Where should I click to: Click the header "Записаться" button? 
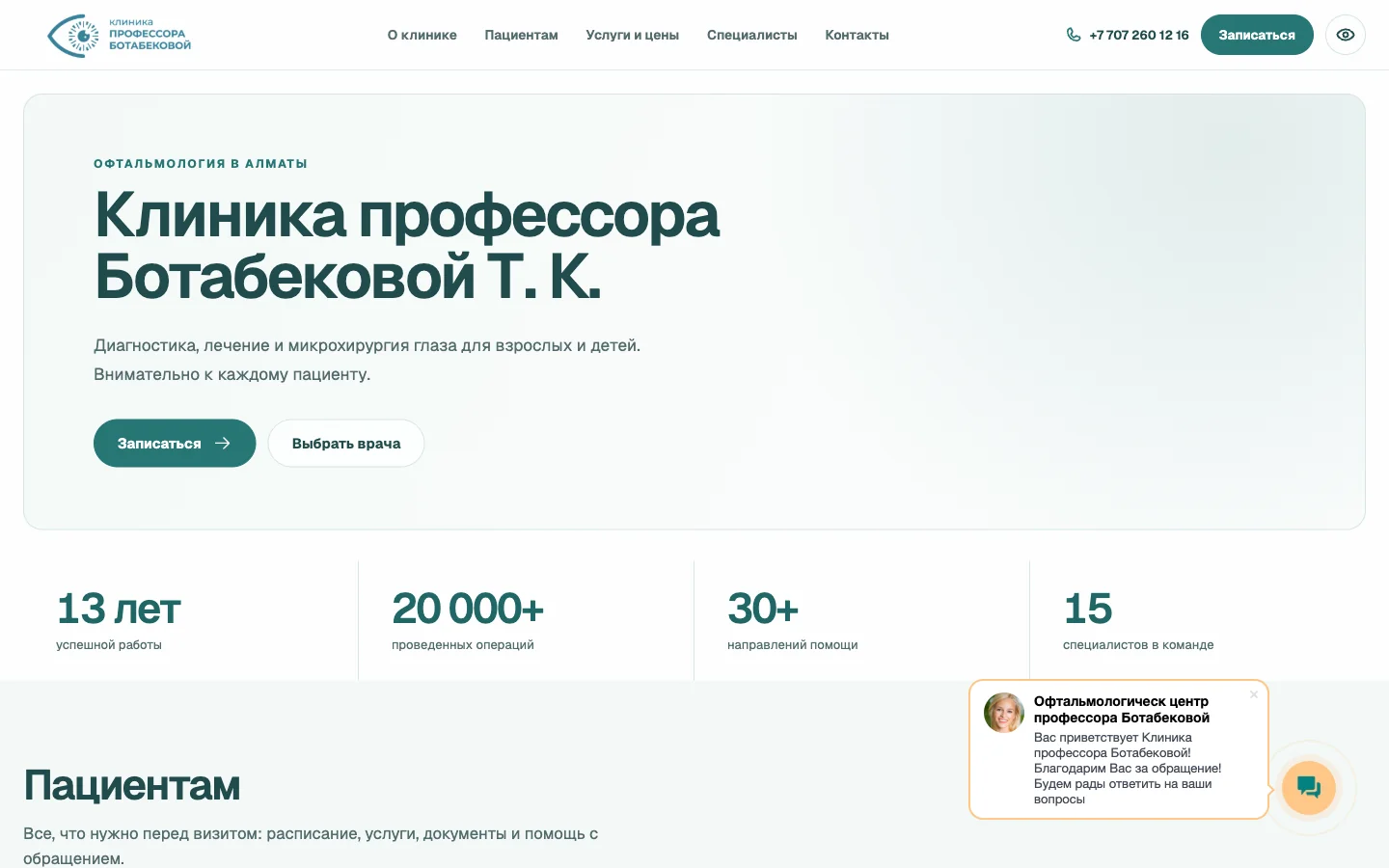click(1257, 35)
